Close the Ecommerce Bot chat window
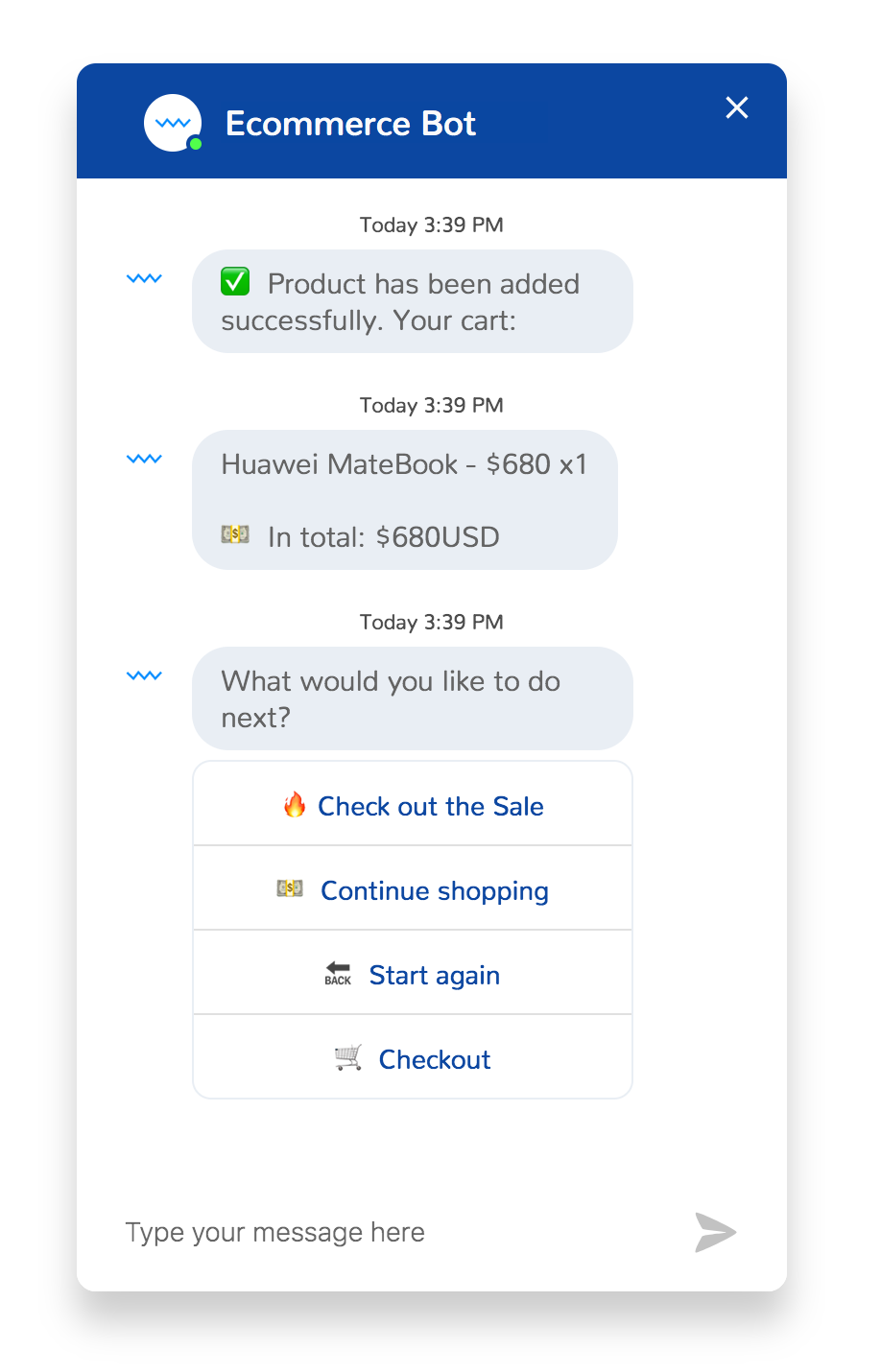881x1372 pixels. (736, 107)
